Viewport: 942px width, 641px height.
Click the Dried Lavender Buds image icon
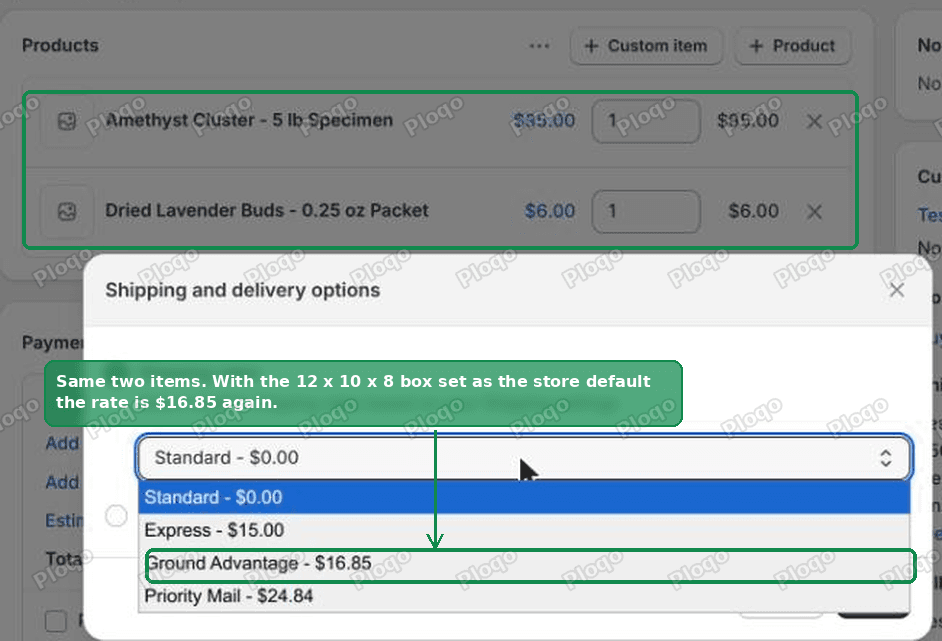click(67, 211)
